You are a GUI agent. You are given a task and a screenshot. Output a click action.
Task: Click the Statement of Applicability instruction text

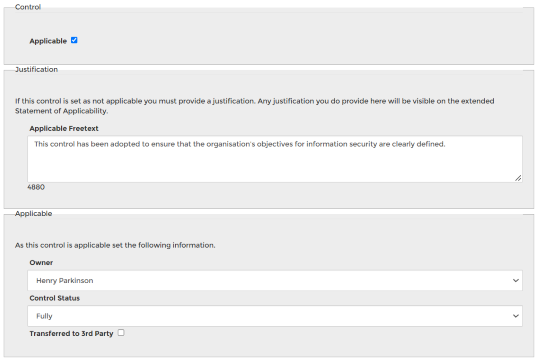tap(254, 106)
